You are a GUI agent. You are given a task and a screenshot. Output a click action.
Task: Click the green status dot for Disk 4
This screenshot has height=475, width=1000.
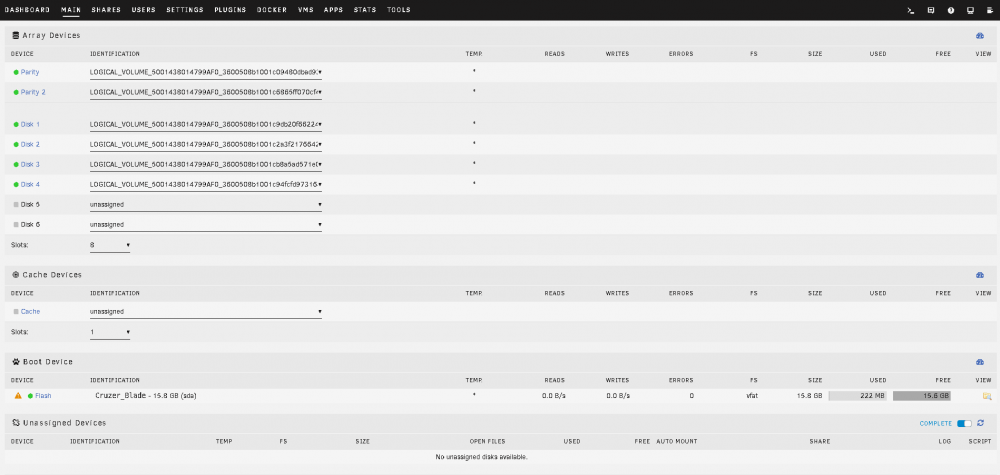16,185
